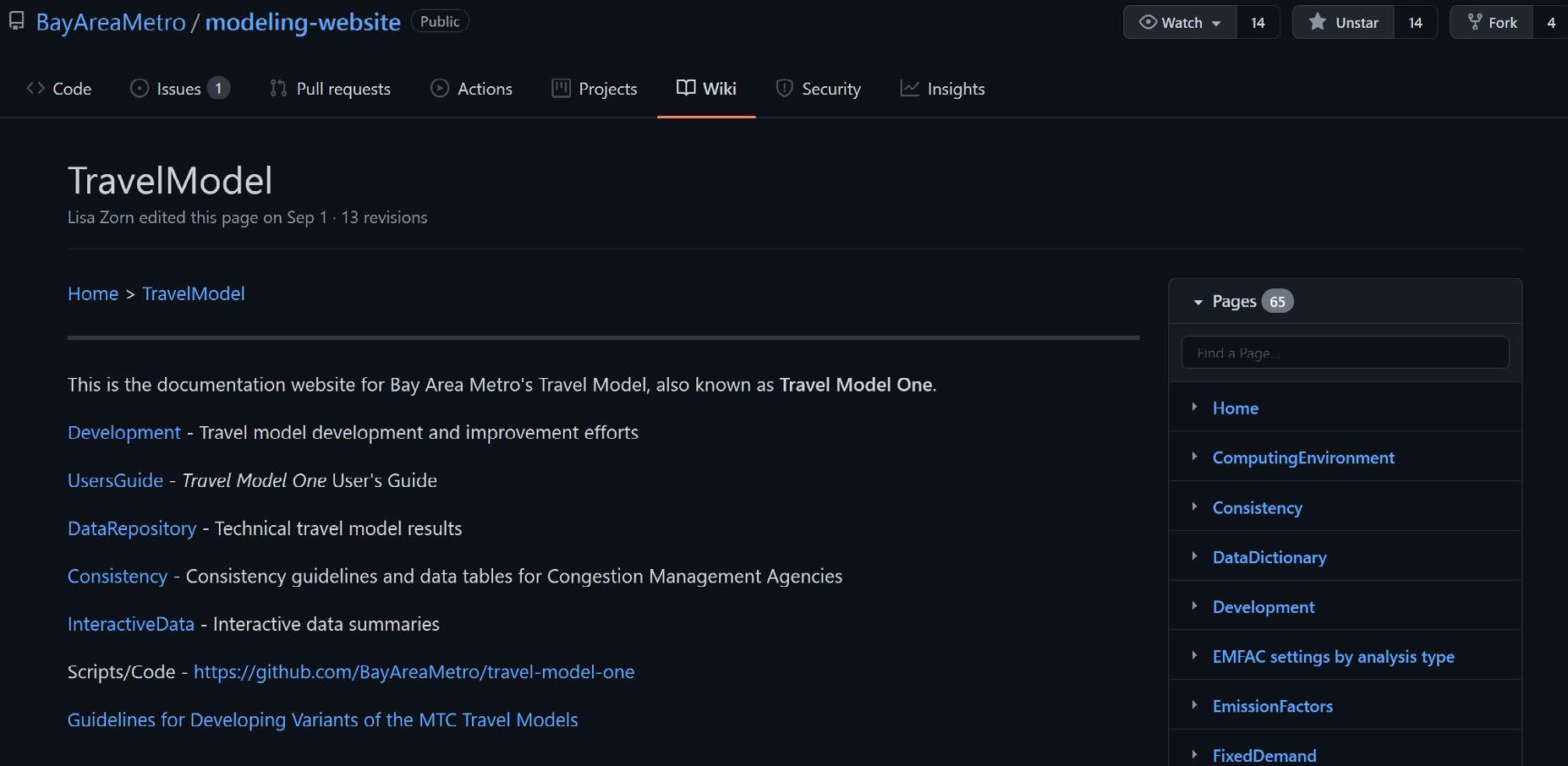Click the Home breadcrumb link

[x=93, y=293]
